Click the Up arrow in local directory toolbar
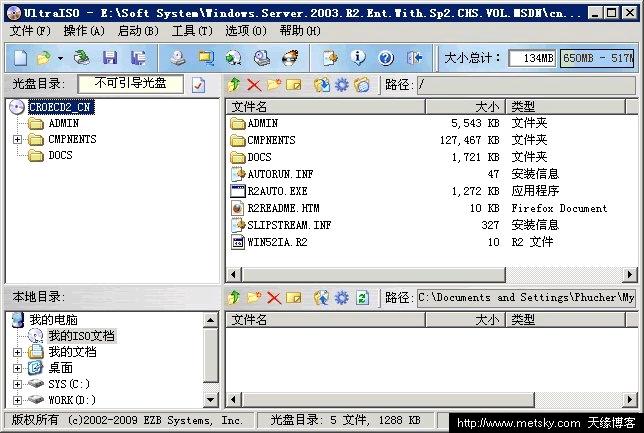Image resolution: width=644 pixels, height=433 pixels. [x=234, y=297]
